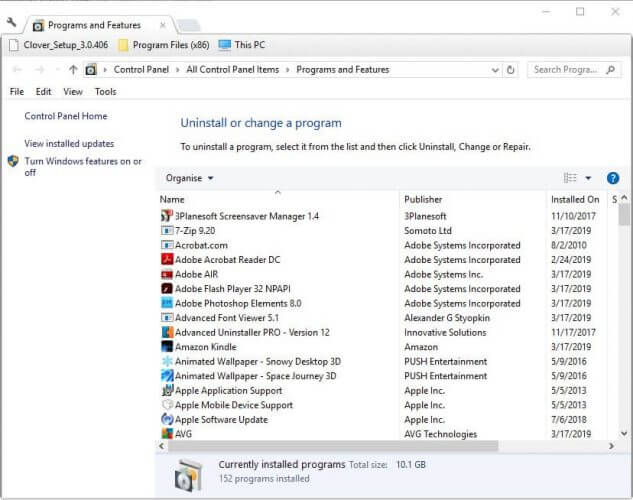Open the File menu
The image size is (633, 500).
[17, 92]
